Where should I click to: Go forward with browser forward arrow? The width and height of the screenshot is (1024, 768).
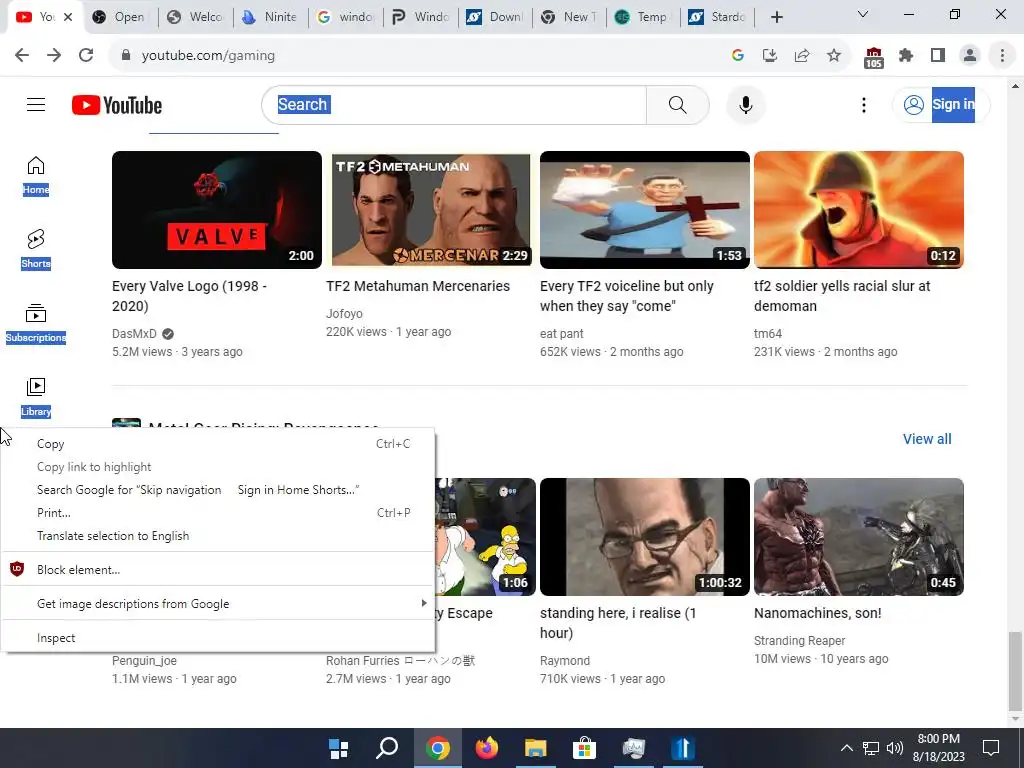click(x=54, y=56)
